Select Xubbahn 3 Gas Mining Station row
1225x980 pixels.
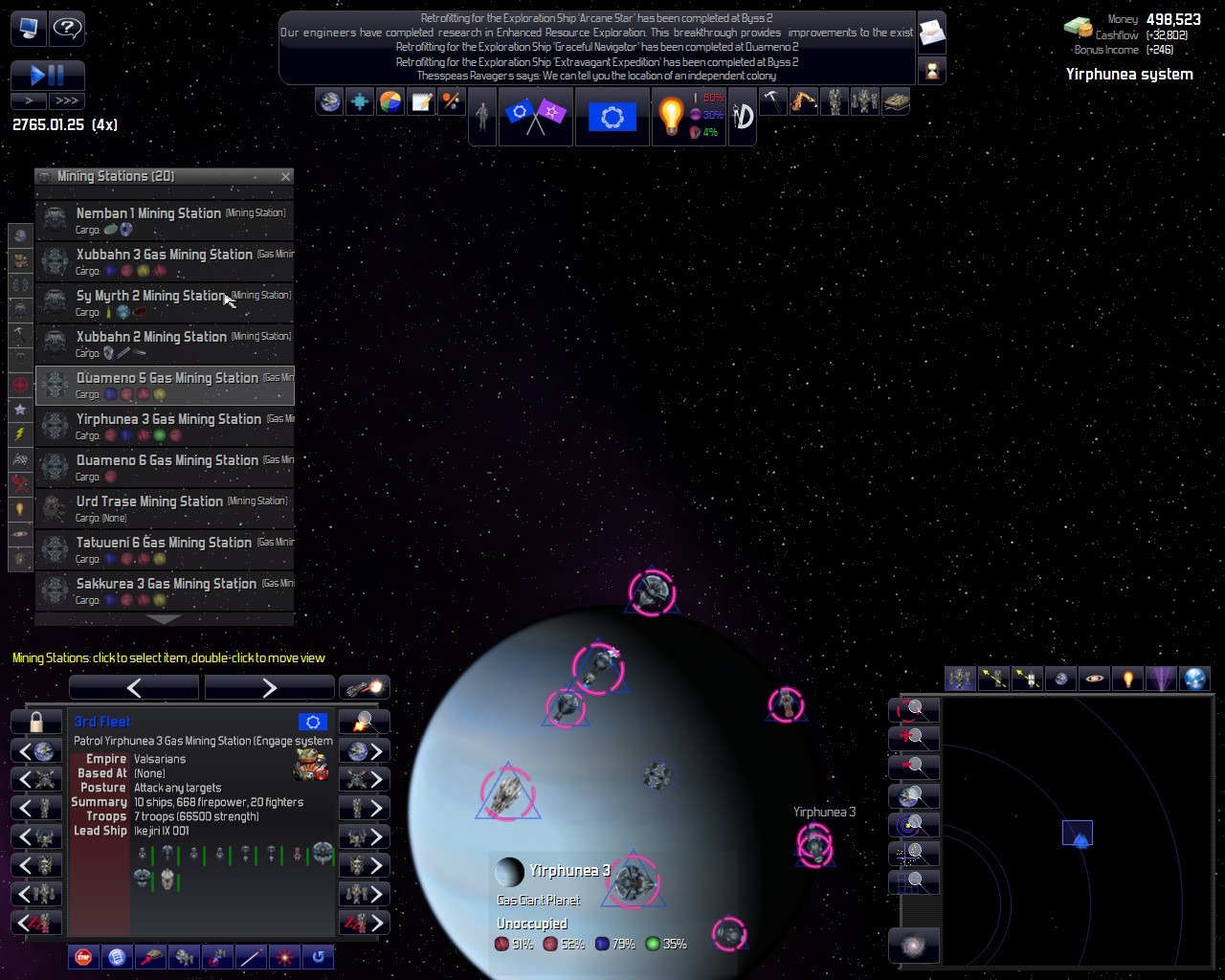pyautogui.click(x=165, y=261)
